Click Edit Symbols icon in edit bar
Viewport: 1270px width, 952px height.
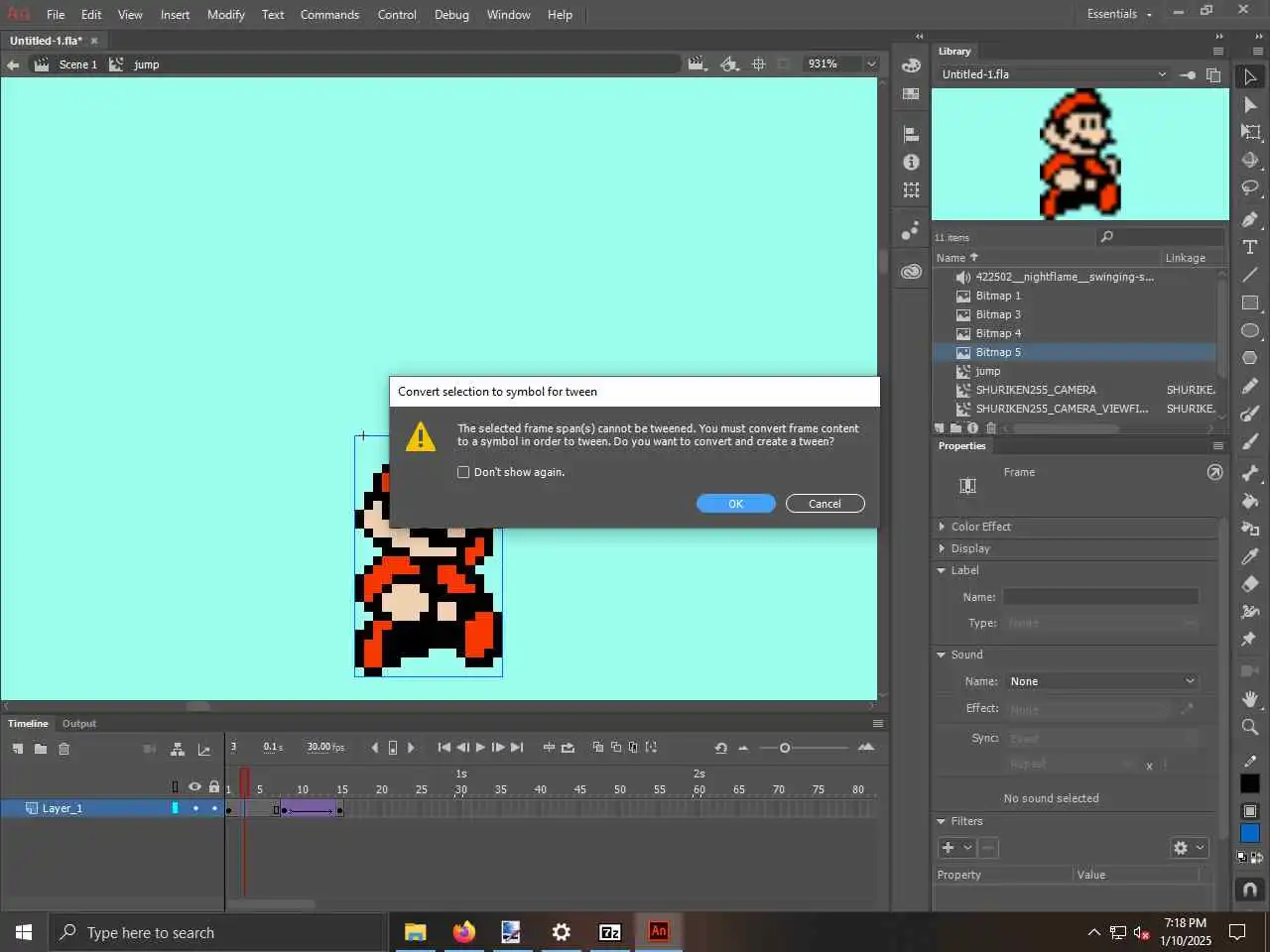click(x=729, y=64)
